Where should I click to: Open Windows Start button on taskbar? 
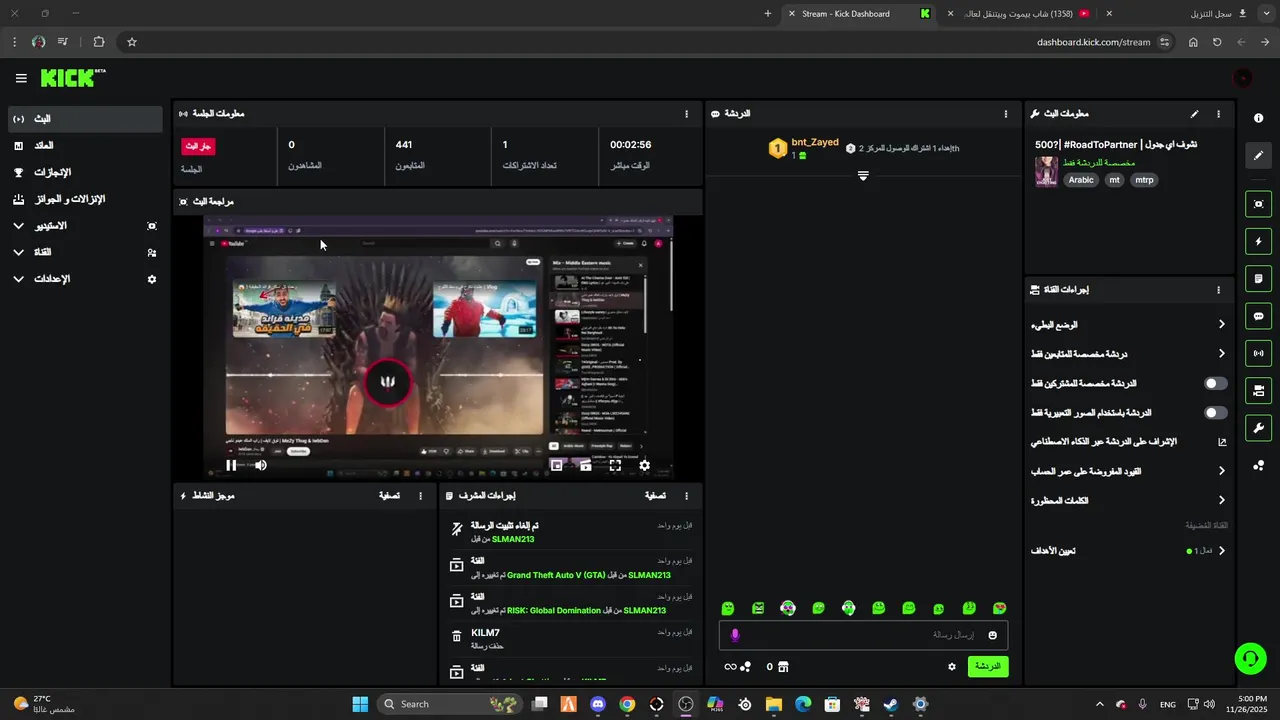coord(360,704)
